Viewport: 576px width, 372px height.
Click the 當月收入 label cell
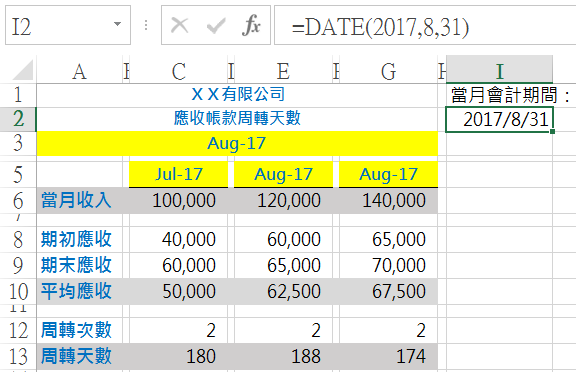pyautogui.click(x=79, y=201)
